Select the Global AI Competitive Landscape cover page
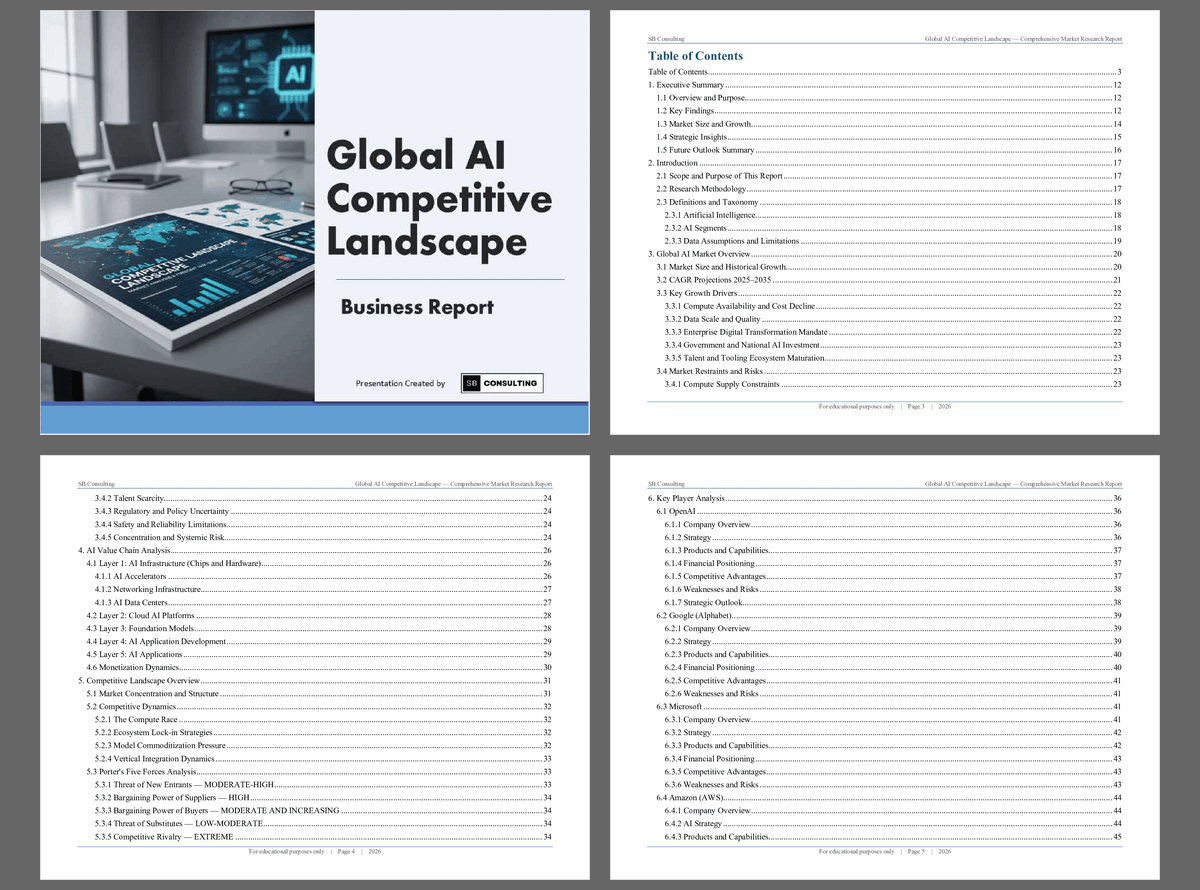 [314, 221]
